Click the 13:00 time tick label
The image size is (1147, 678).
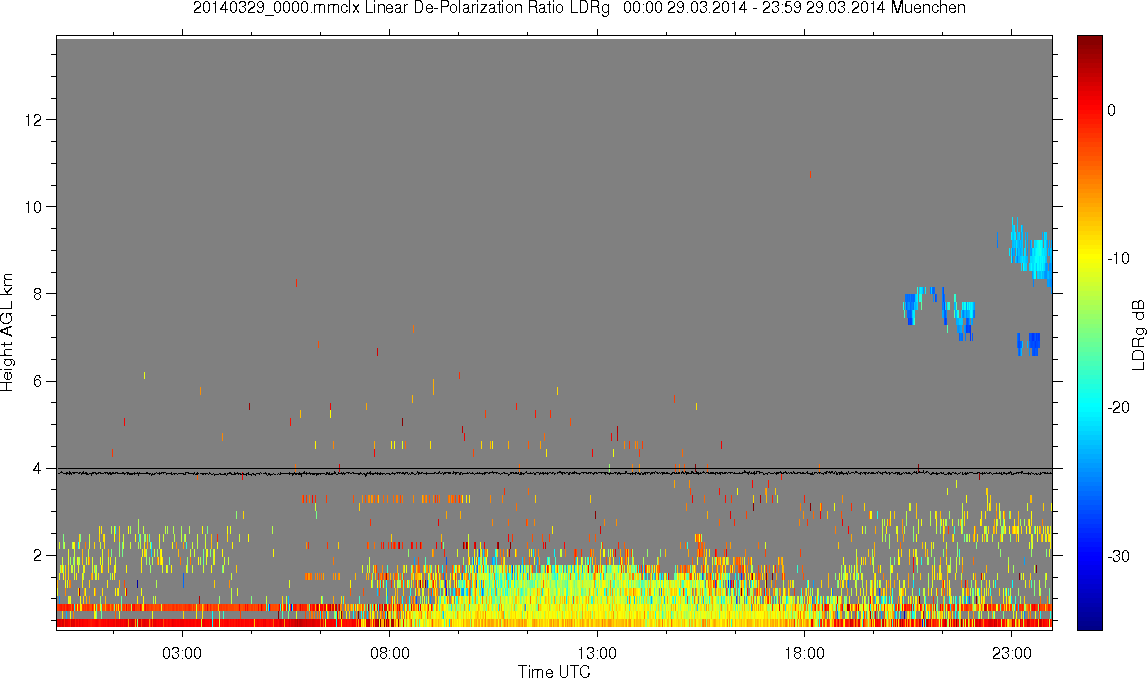coord(597,653)
